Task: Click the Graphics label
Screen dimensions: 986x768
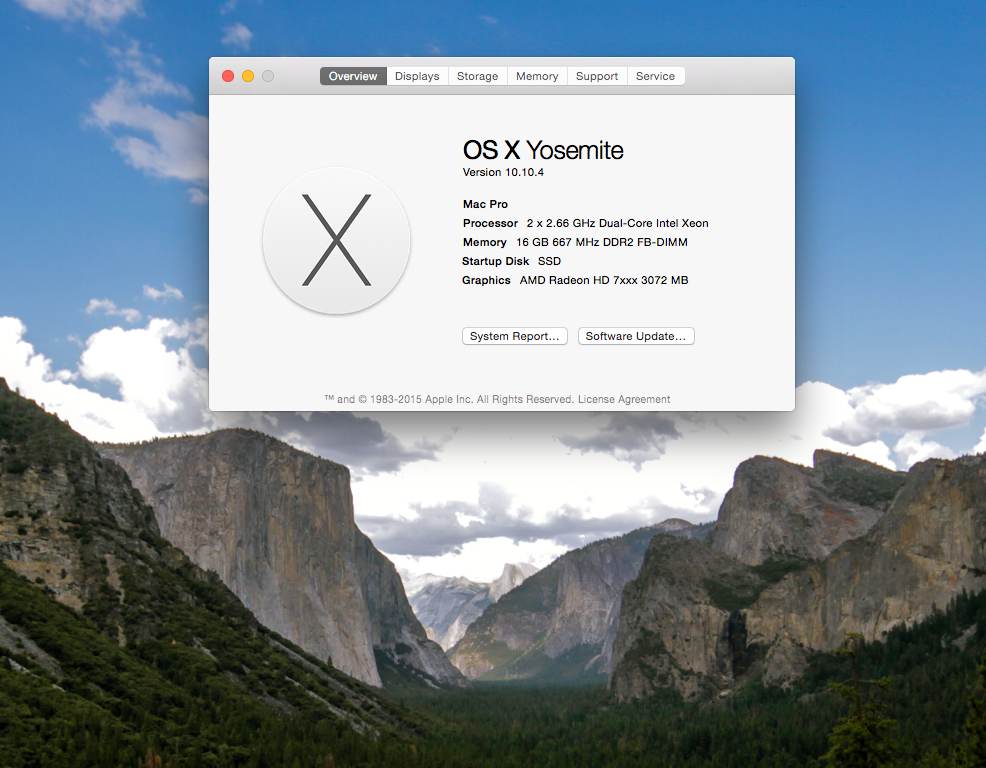Action: (486, 280)
